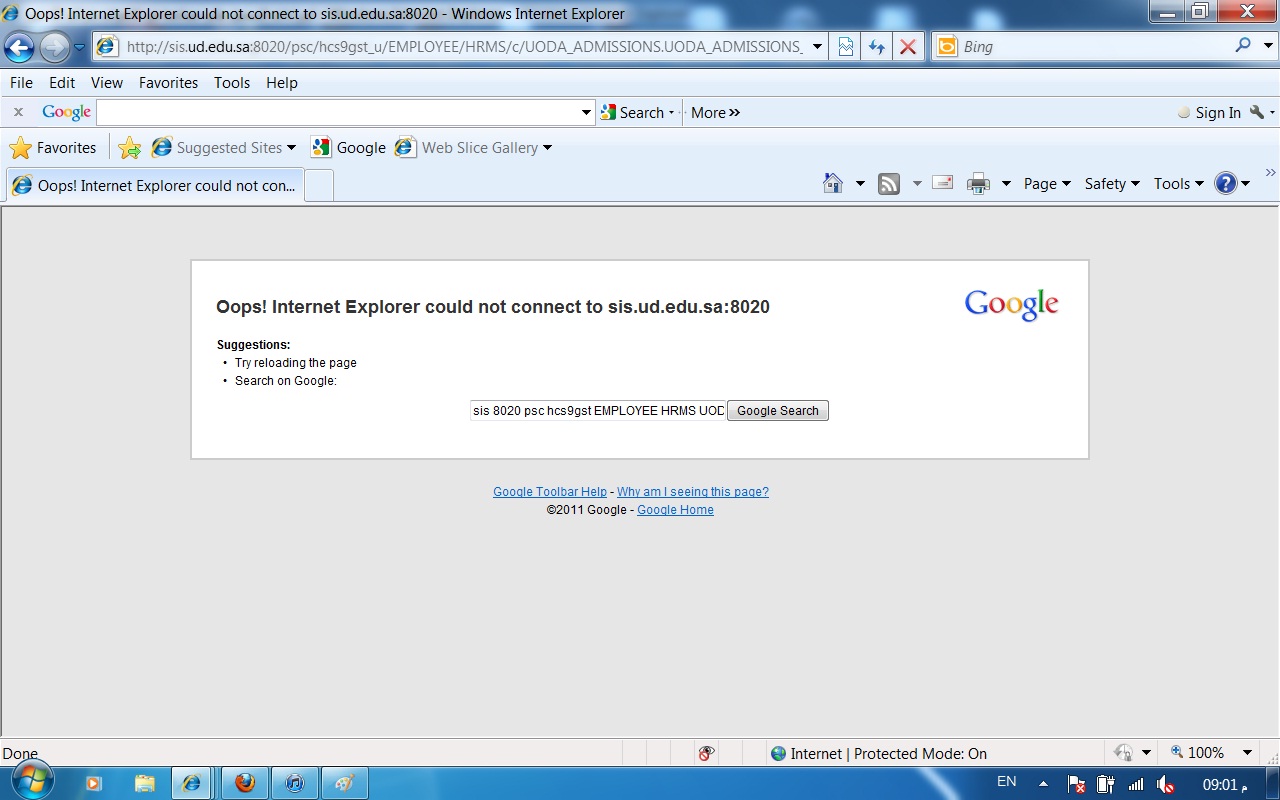Click the Home page icon

pyautogui.click(x=832, y=183)
